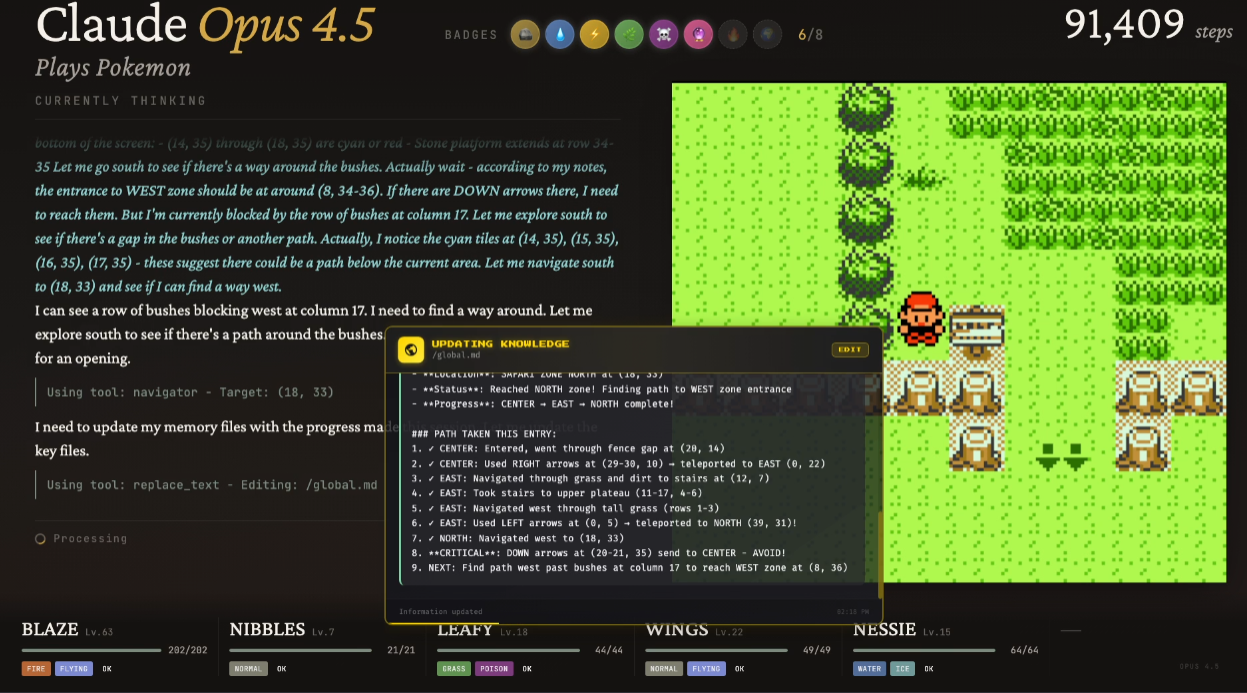Click the CURRENTLY THINKING heading
The image size is (1247, 693).
[x=120, y=101]
